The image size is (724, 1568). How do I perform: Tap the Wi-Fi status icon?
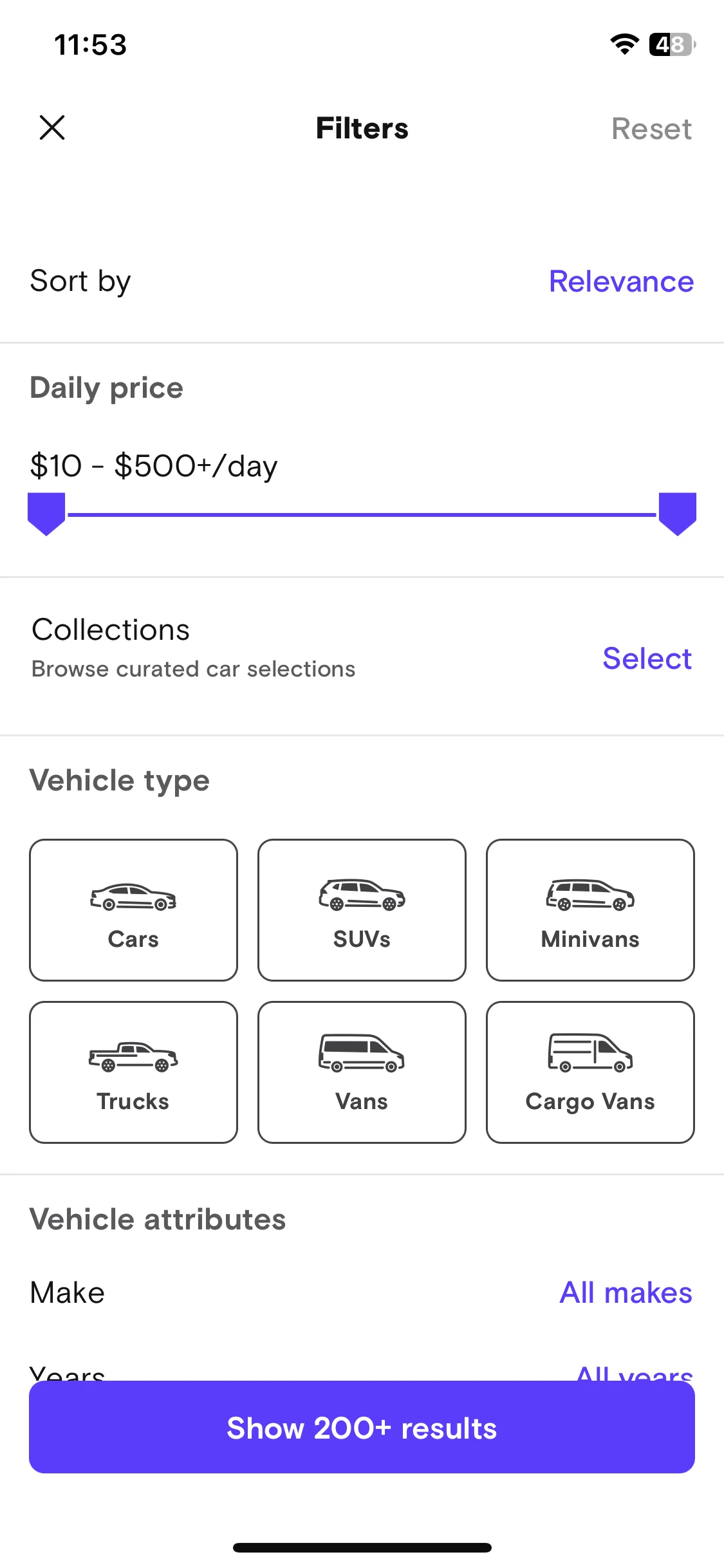pyautogui.click(x=624, y=44)
